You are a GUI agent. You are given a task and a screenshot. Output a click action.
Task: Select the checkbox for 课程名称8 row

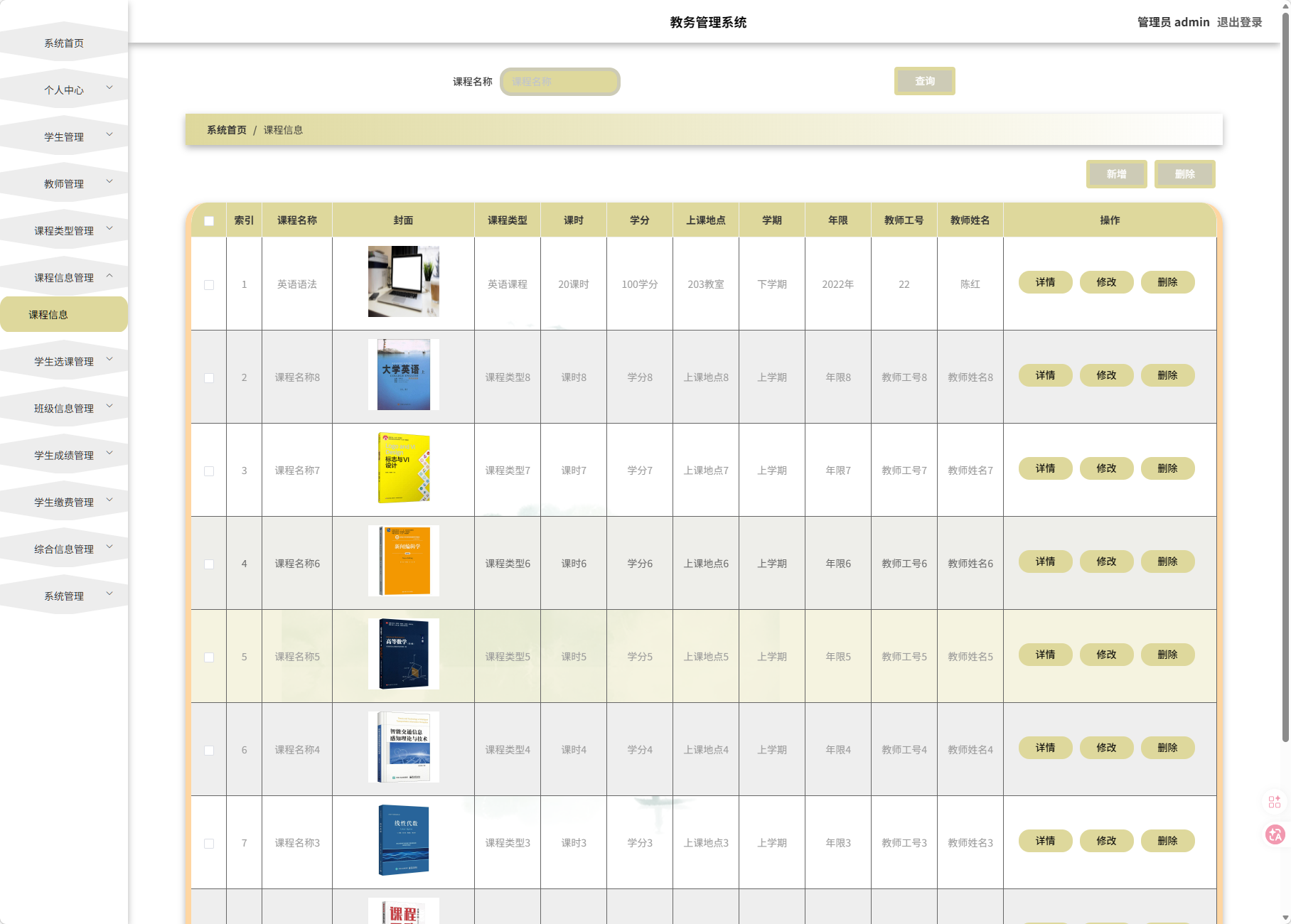click(x=209, y=378)
